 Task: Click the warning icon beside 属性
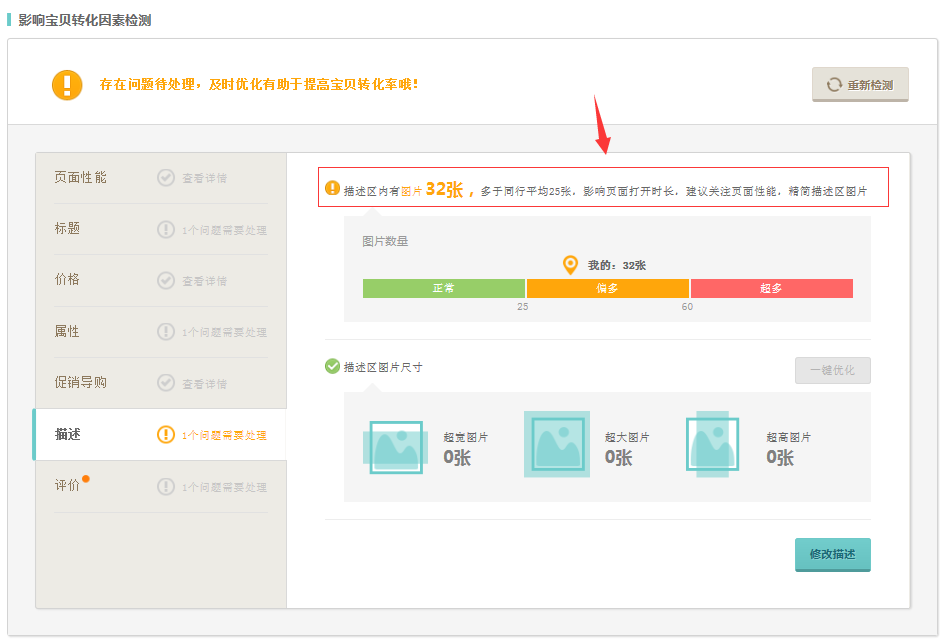coord(166,332)
